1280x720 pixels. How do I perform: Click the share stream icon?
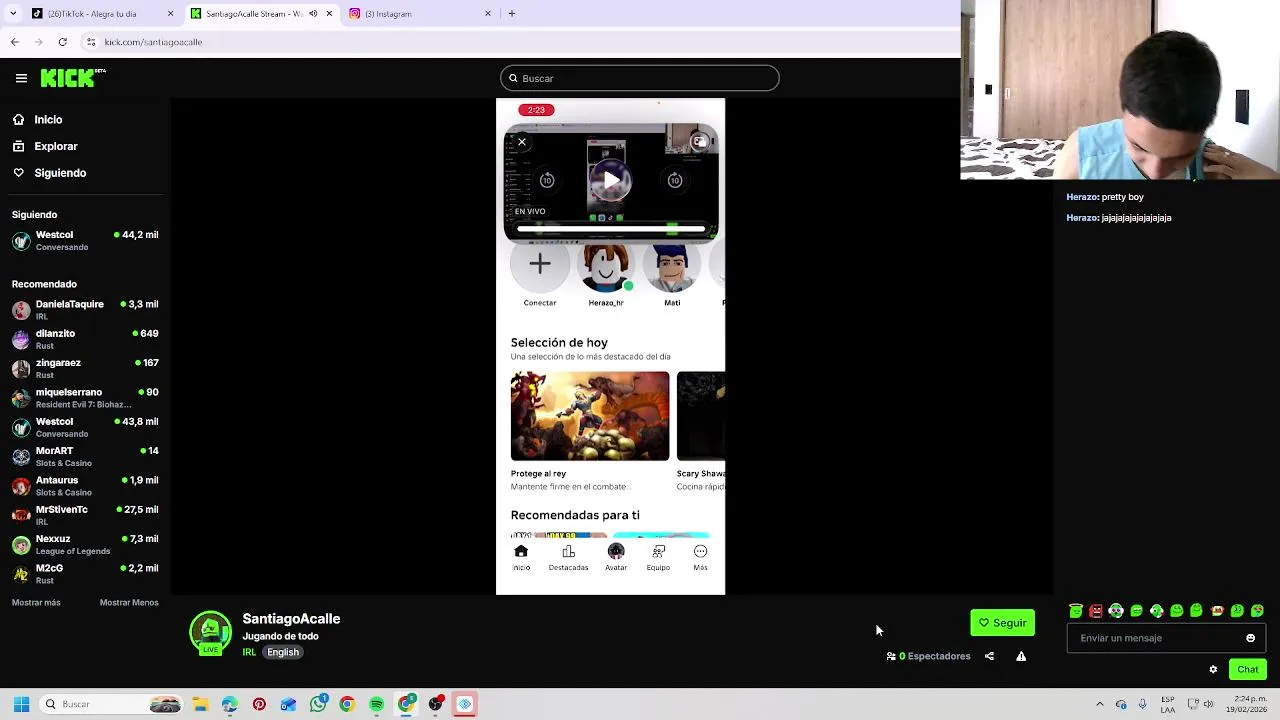pos(989,656)
